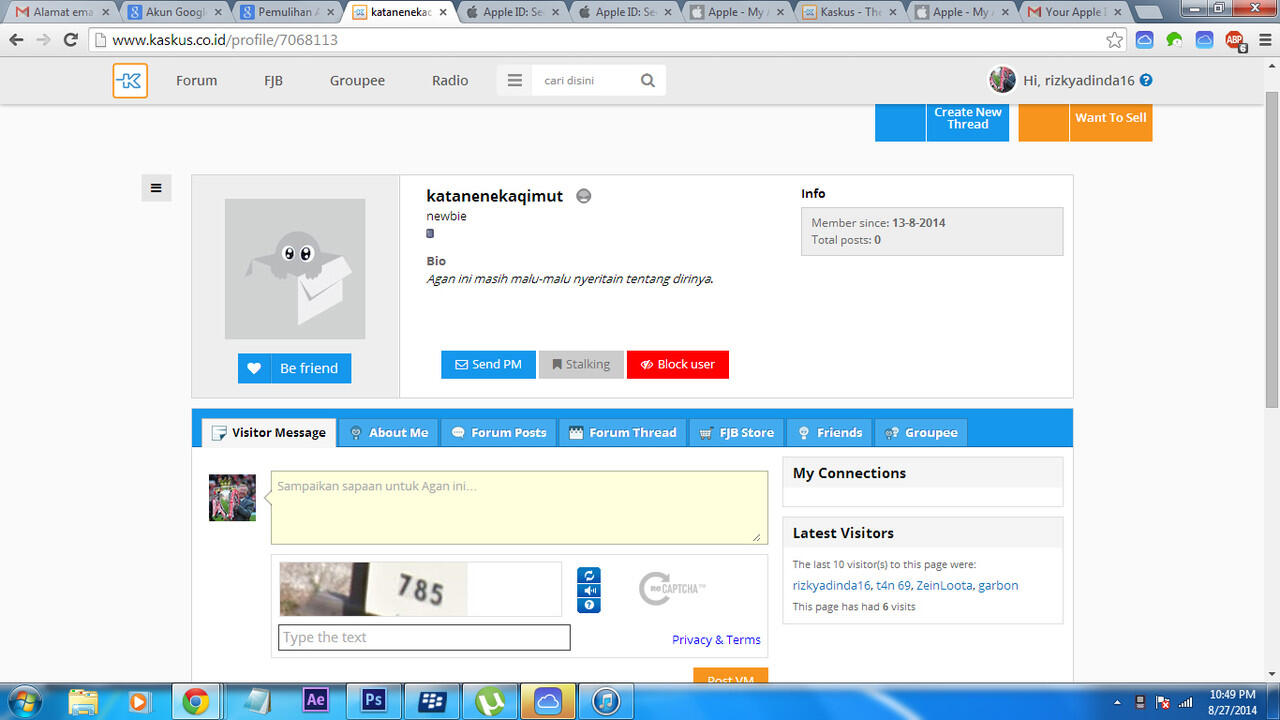This screenshot has height=720, width=1280.
Task: Click the heart icon on Be friend
Action: point(254,368)
